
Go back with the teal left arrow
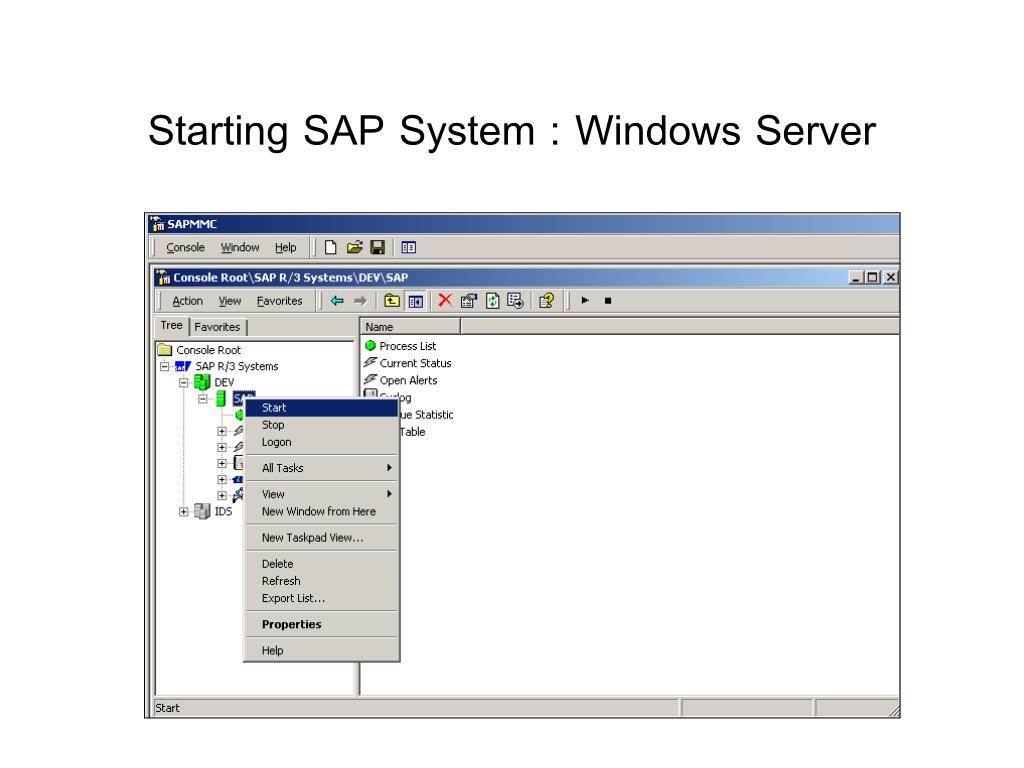pyautogui.click(x=337, y=301)
